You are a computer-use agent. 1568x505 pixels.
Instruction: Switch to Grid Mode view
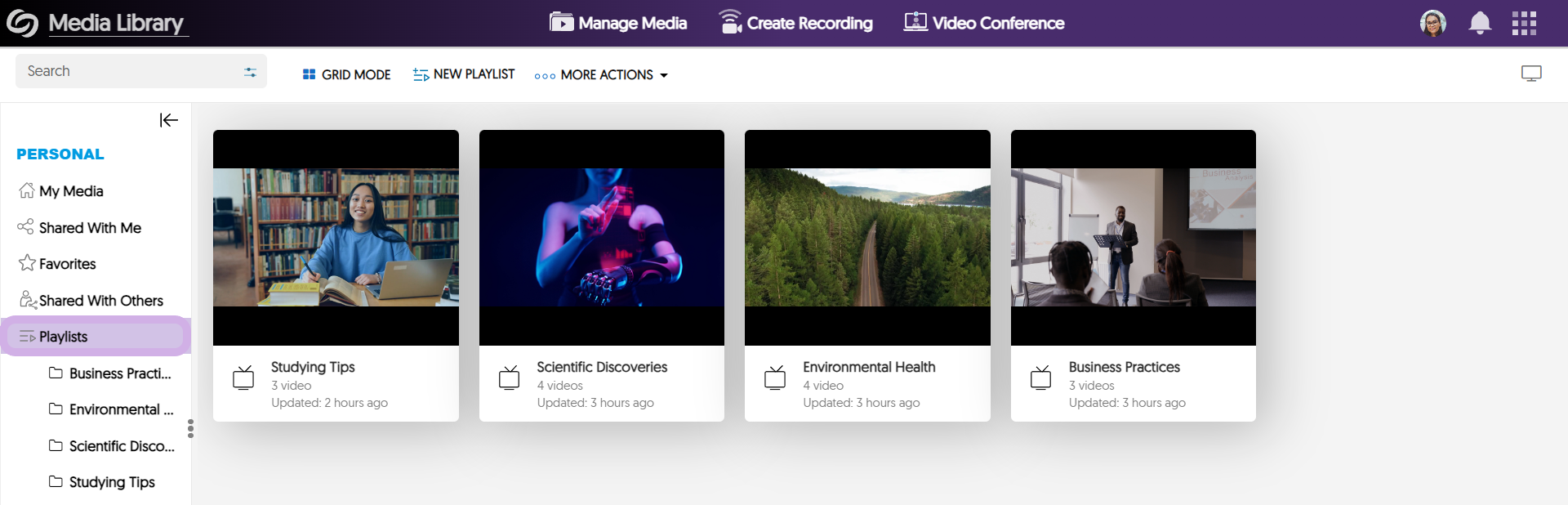[346, 74]
